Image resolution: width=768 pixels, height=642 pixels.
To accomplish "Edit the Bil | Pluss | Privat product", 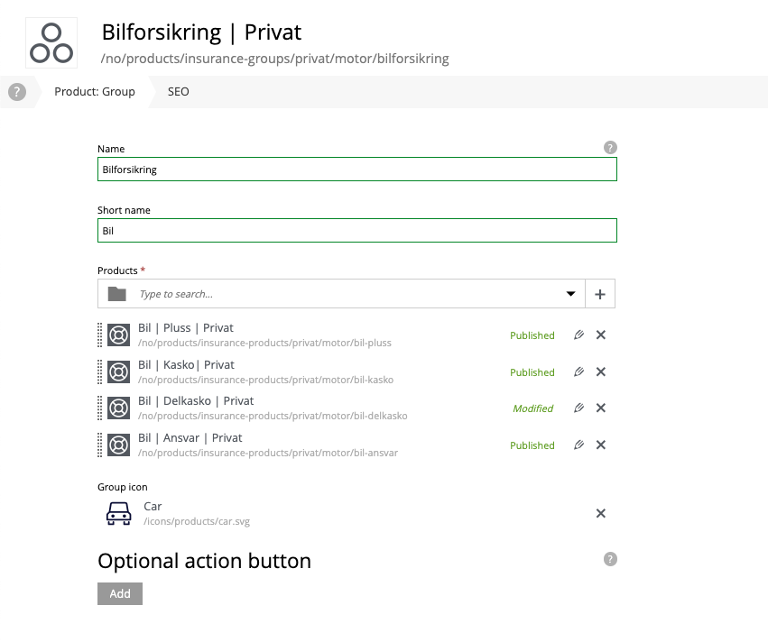I will (x=579, y=335).
